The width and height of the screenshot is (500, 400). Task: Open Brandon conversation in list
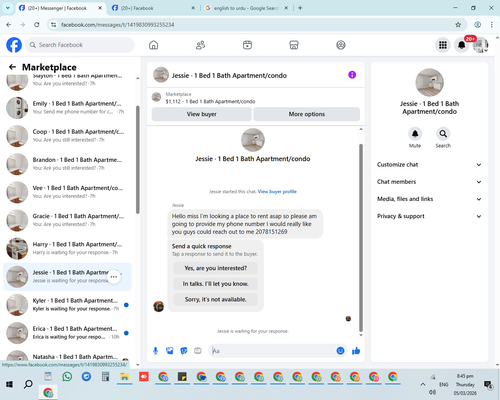[68, 164]
